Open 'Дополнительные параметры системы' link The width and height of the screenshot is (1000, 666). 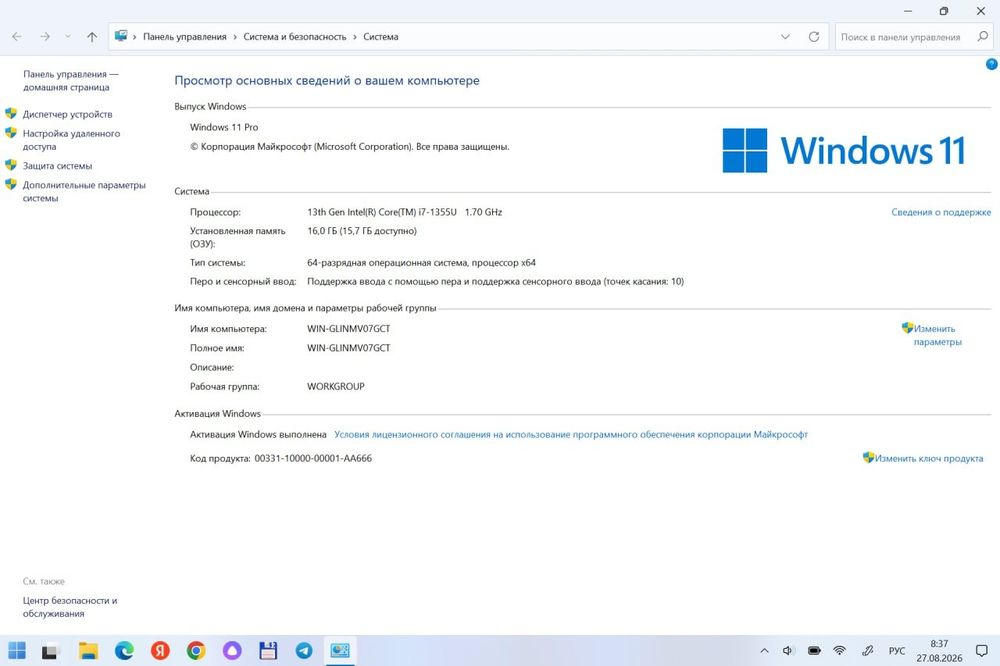(x=84, y=191)
